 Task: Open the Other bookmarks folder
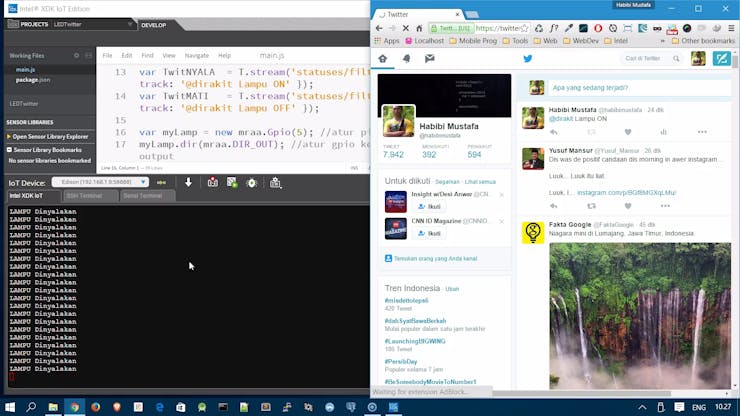point(703,41)
